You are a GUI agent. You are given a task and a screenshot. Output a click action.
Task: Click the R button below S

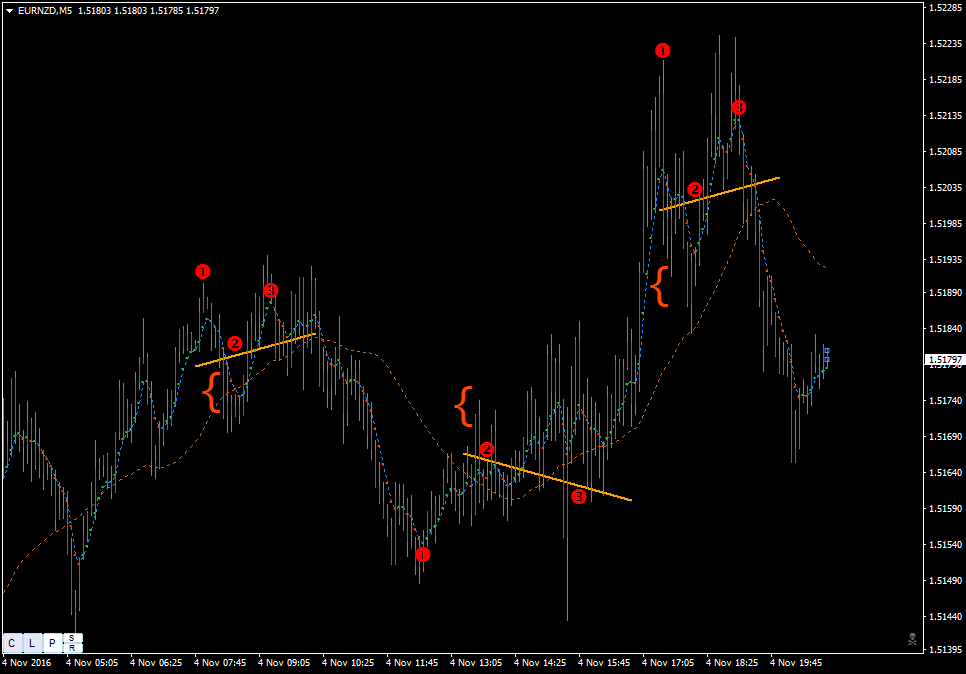click(x=73, y=648)
